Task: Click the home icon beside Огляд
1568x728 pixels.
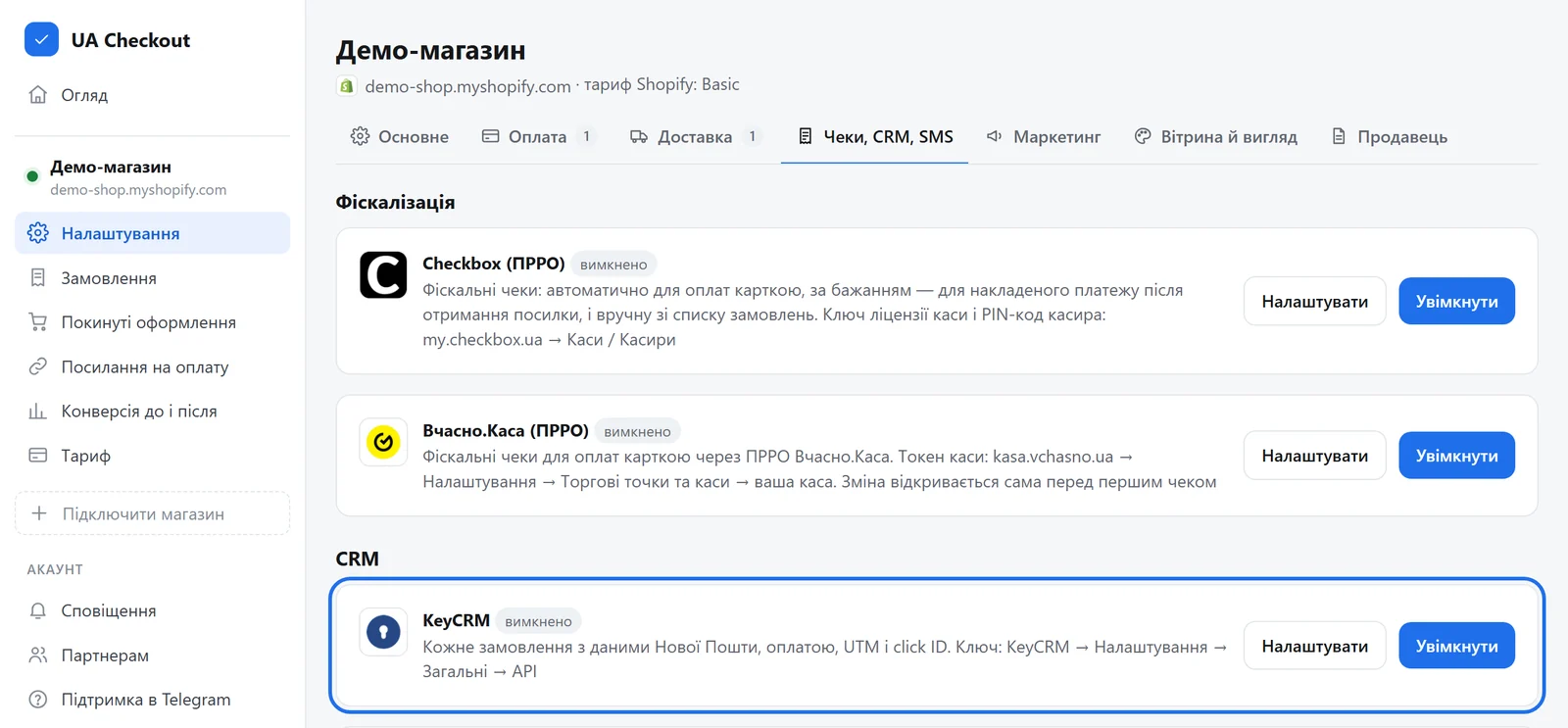Action: (38, 95)
